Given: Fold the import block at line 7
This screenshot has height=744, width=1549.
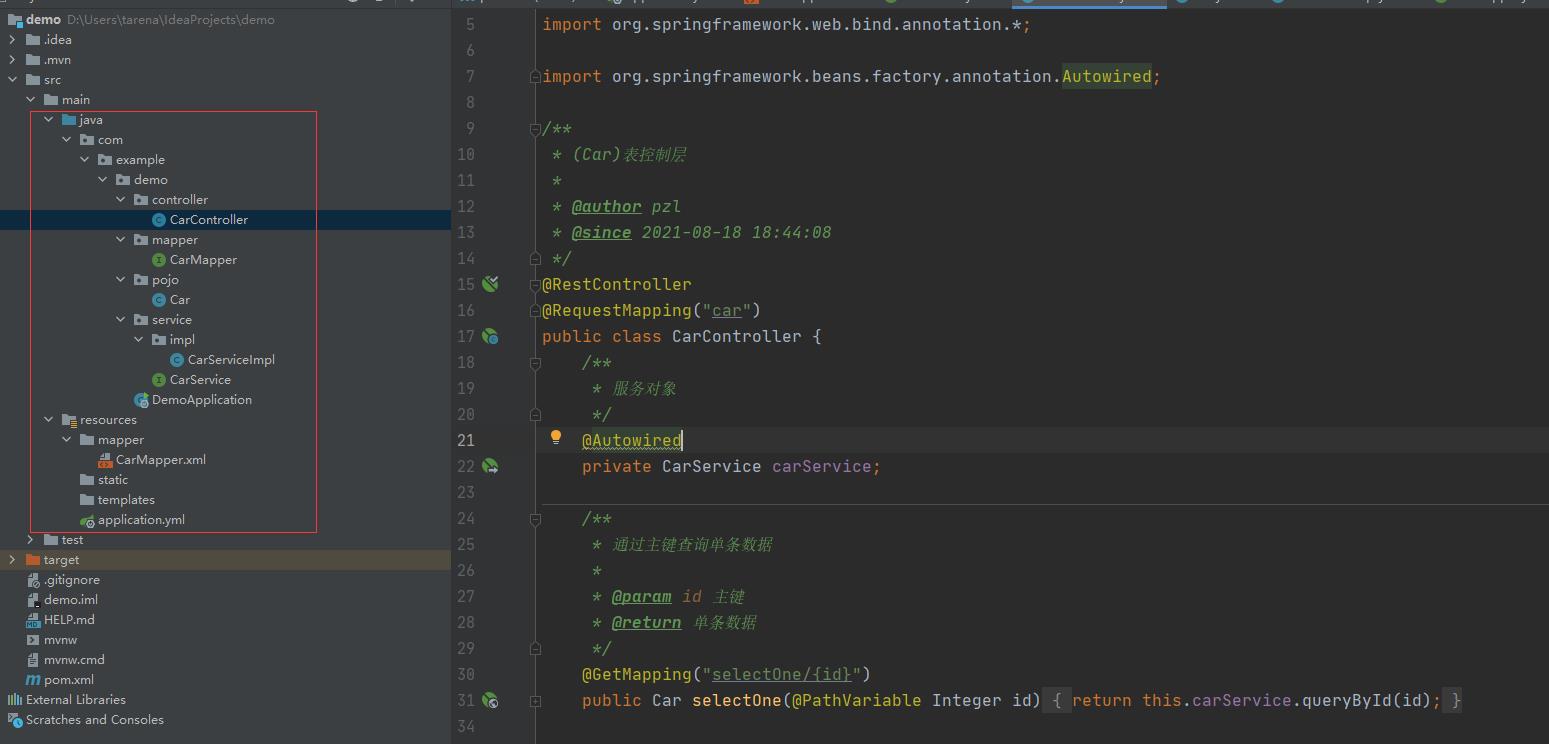Looking at the screenshot, I should click(536, 77).
